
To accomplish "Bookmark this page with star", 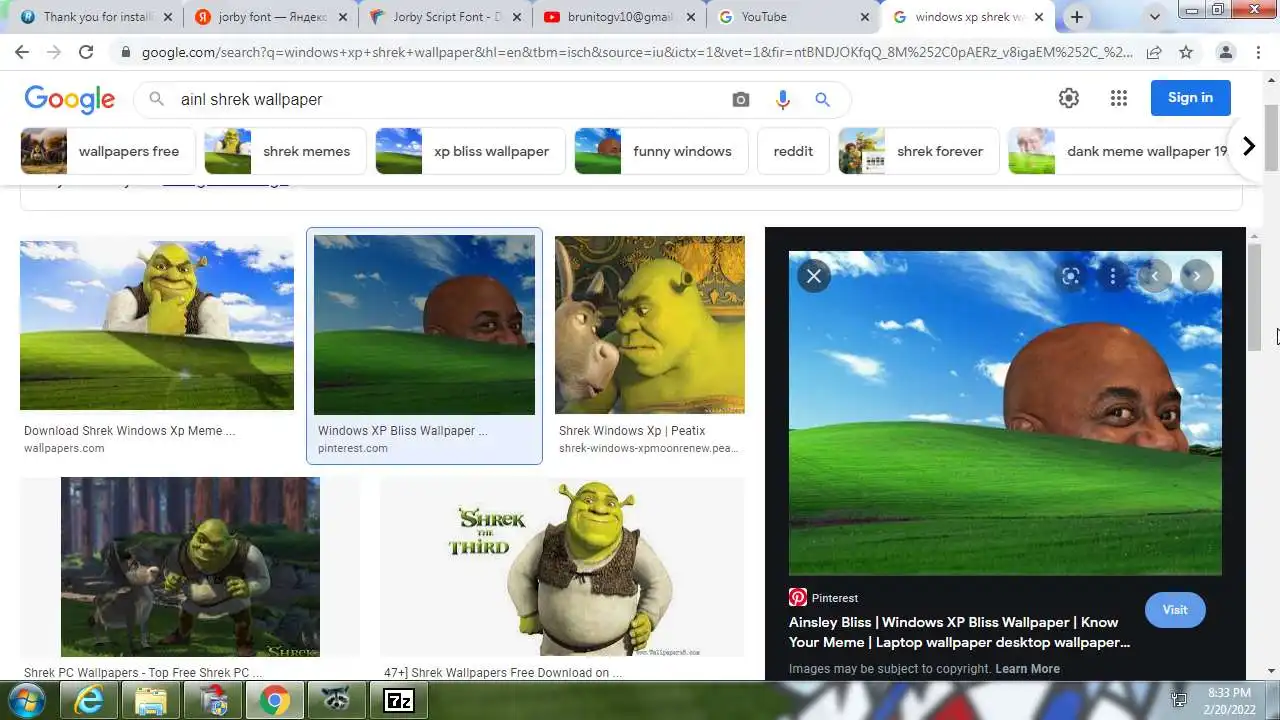I will 1186,52.
